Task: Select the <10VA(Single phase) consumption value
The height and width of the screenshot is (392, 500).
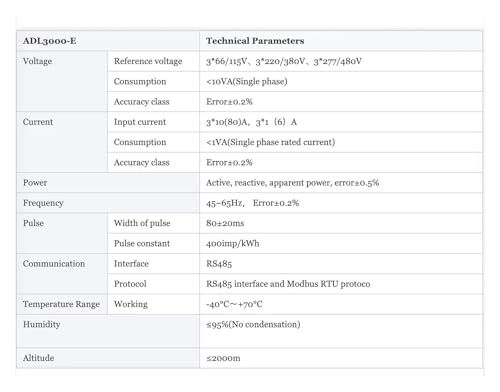Action: (247, 82)
